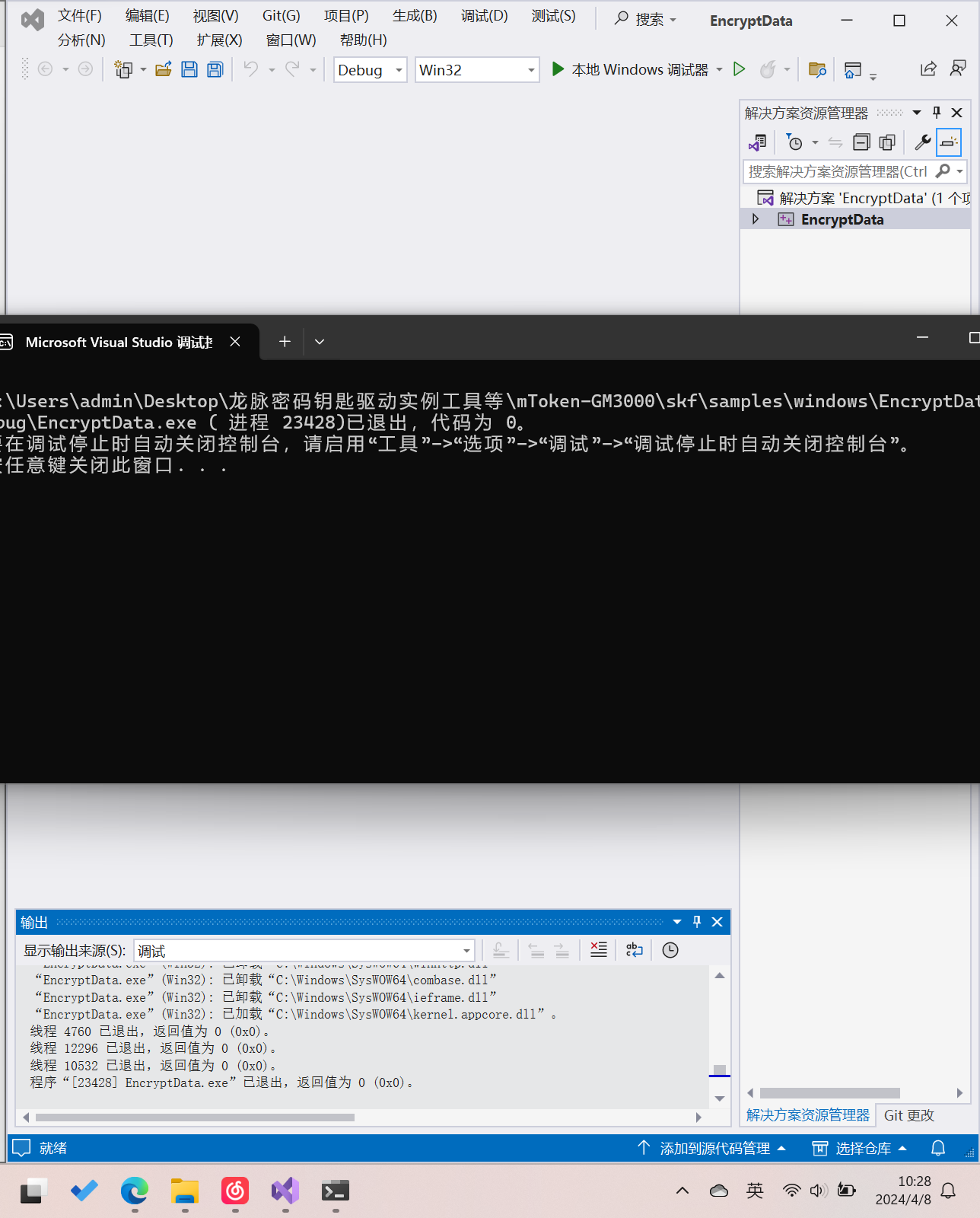Click collapse all icon in Solution Explorer
Image resolution: width=980 pixels, height=1218 pixels.
(861, 142)
